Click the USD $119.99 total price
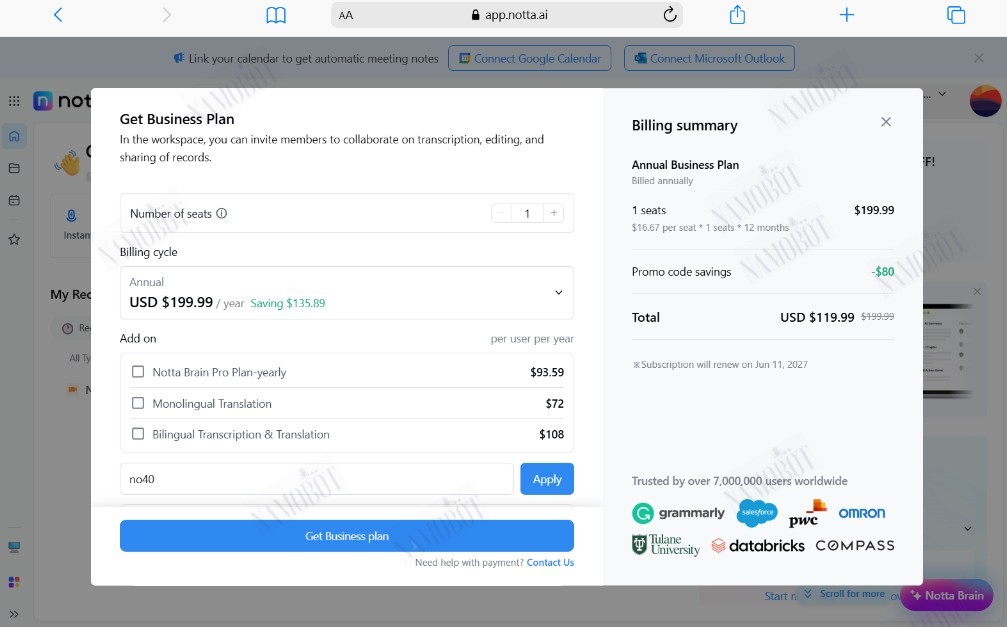This screenshot has width=1007, height=627. [x=817, y=317]
